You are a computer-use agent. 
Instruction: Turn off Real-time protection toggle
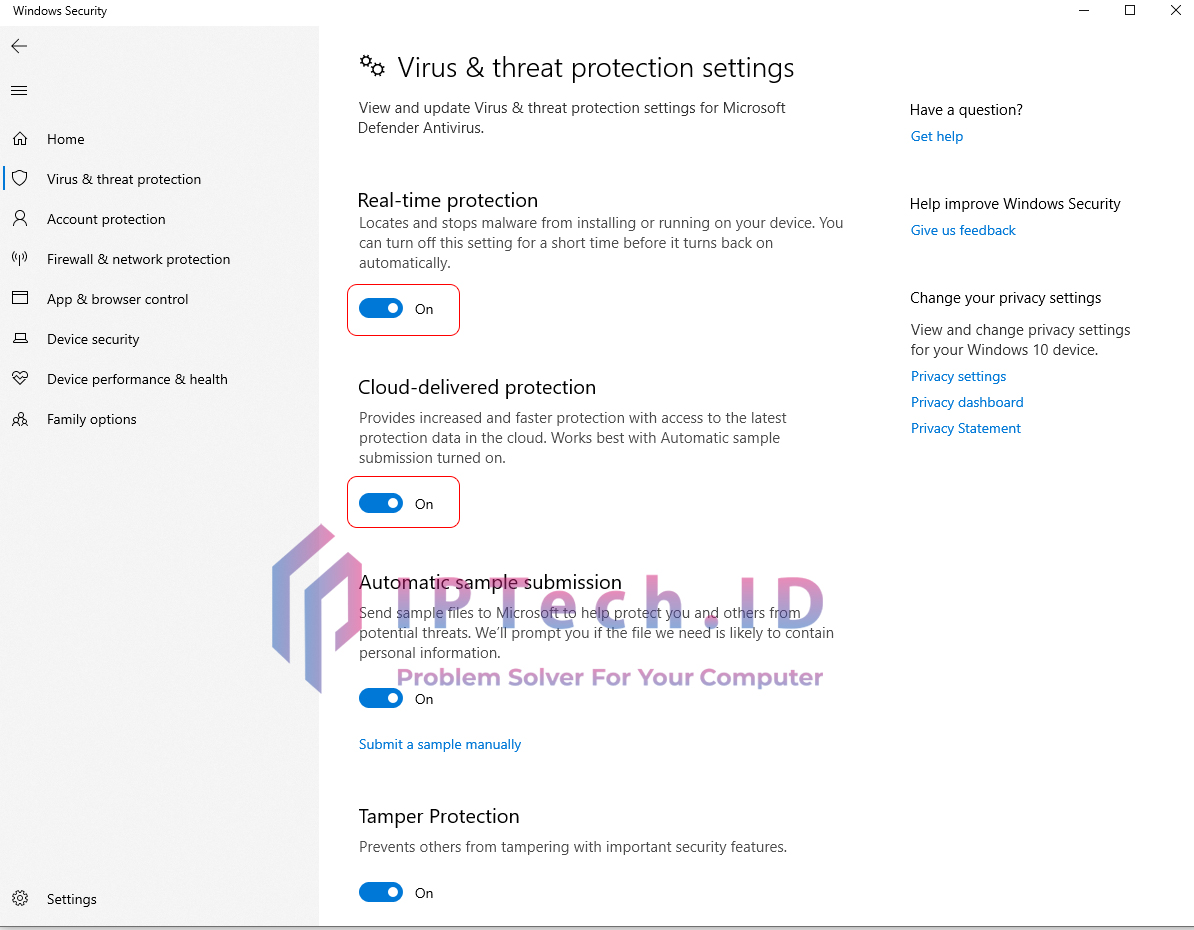(x=381, y=309)
